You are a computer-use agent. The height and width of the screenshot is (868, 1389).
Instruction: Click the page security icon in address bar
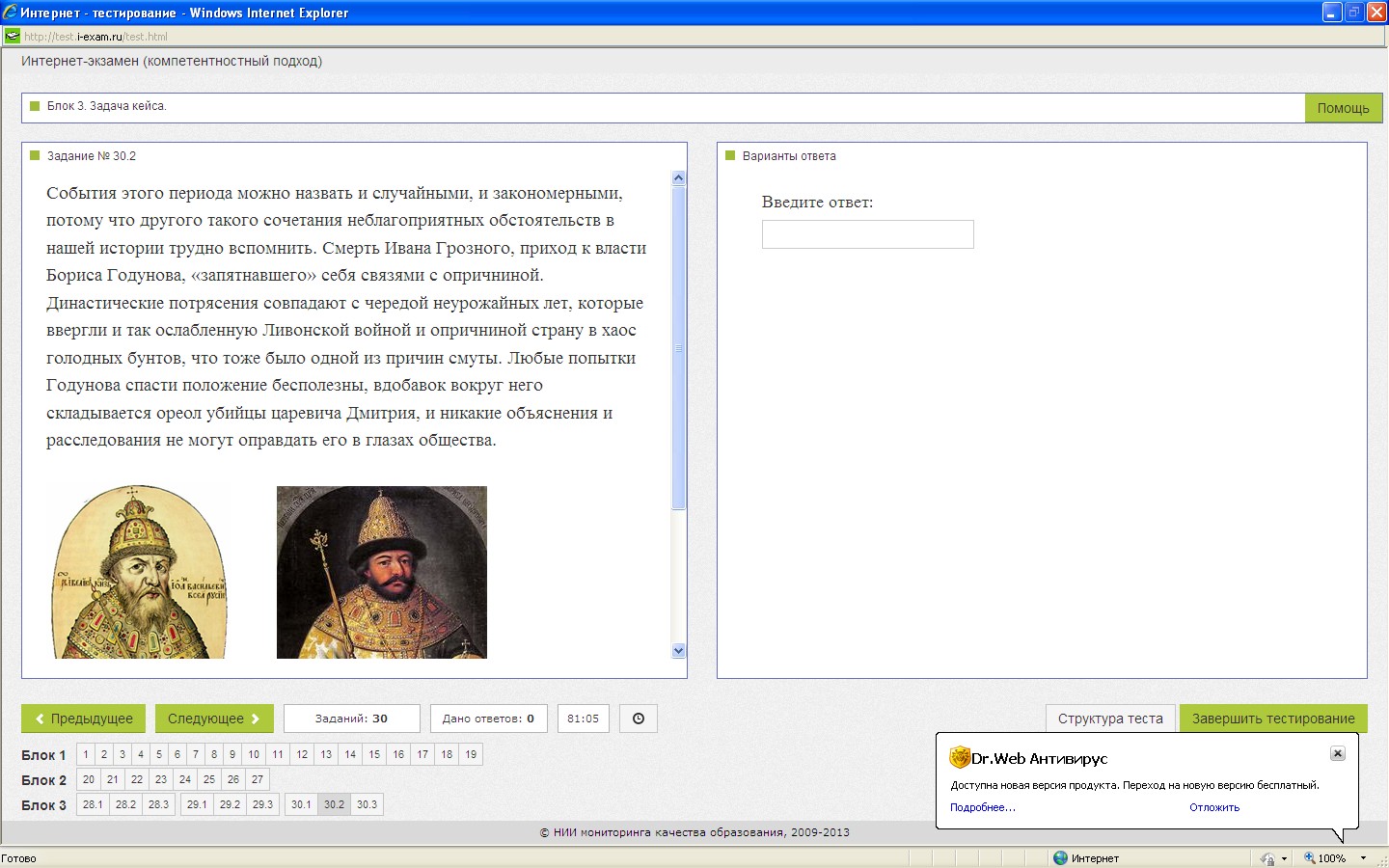point(12,37)
